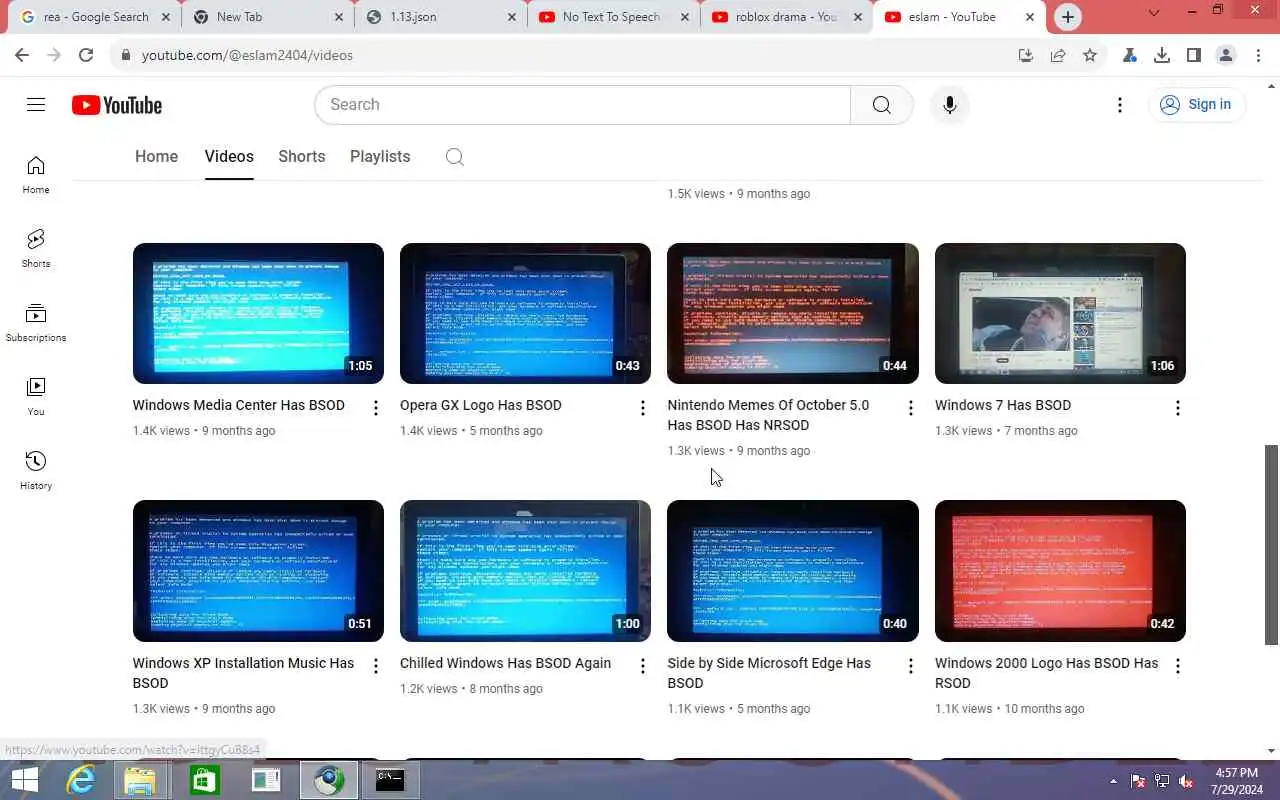Image resolution: width=1280 pixels, height=800 pixels.
Task: Reload the page
Action: point(86,56)
